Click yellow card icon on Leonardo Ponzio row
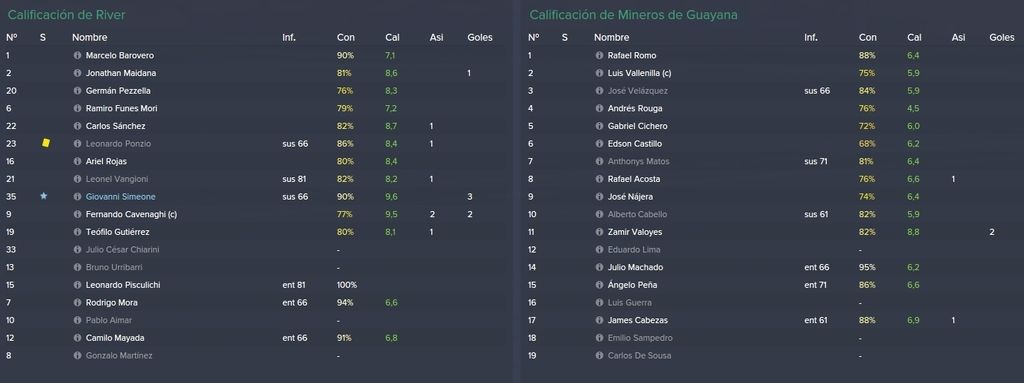The height and width of the screenshot is (383, 1024). coord(45,142)
